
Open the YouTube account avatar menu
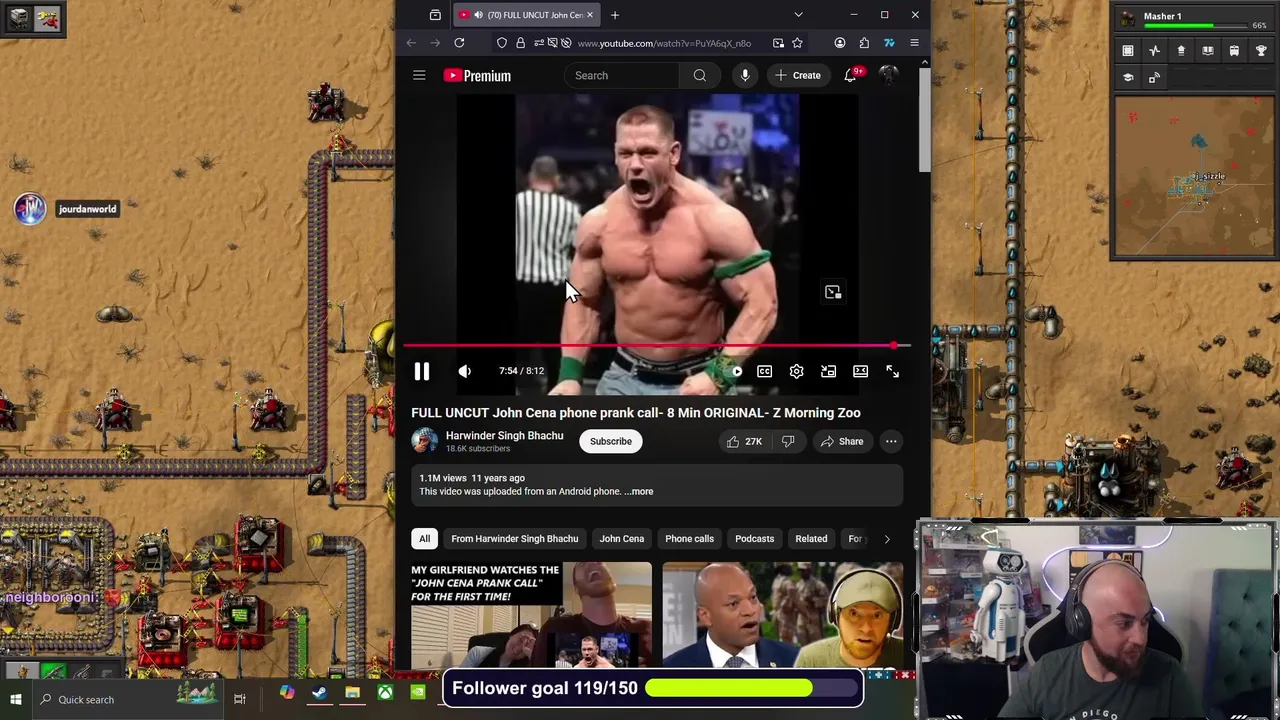pos(888,75)
